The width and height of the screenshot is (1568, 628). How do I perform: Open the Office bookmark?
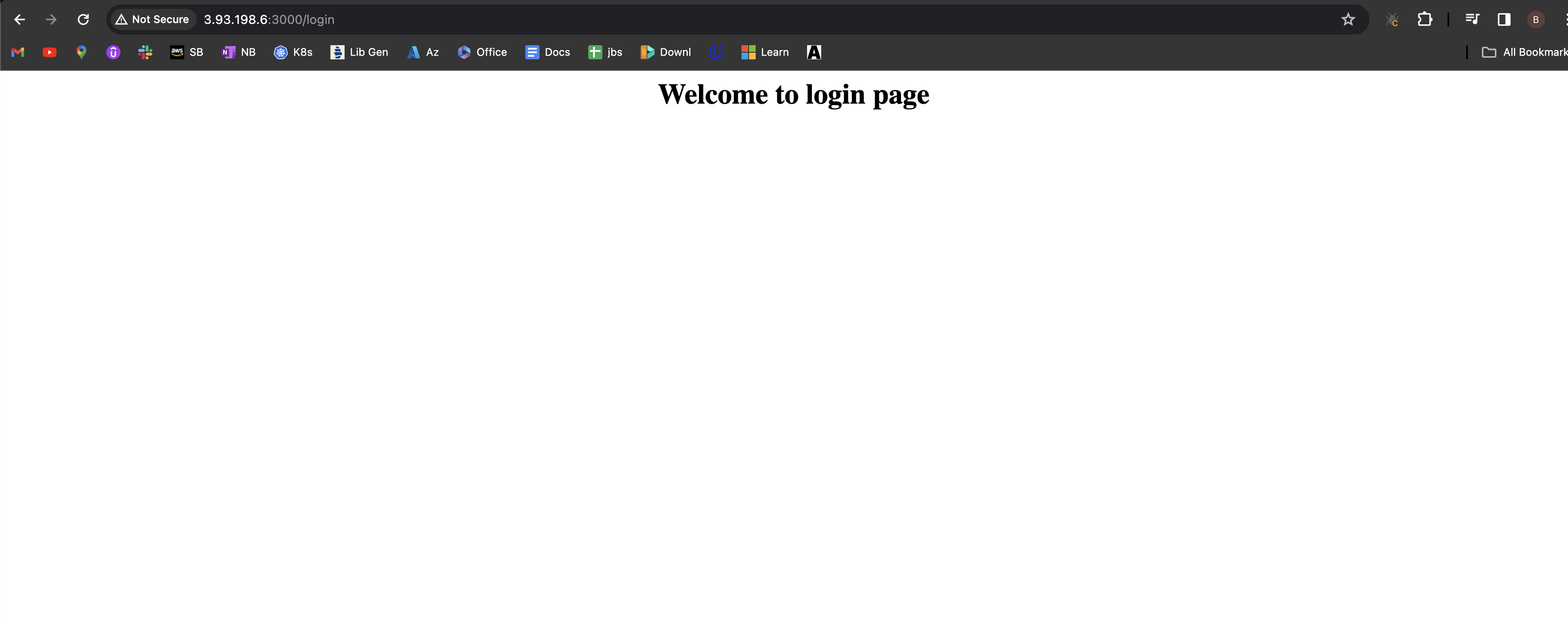(x=482, y=52)
